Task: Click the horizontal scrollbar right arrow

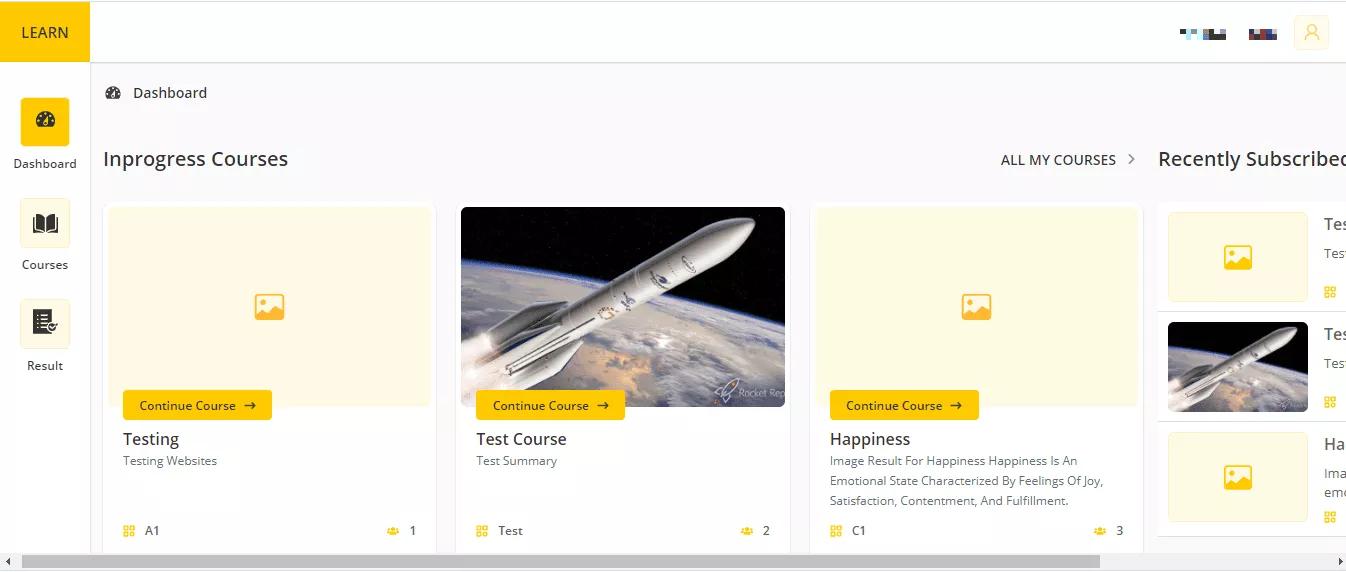Action: point(1339,562)
